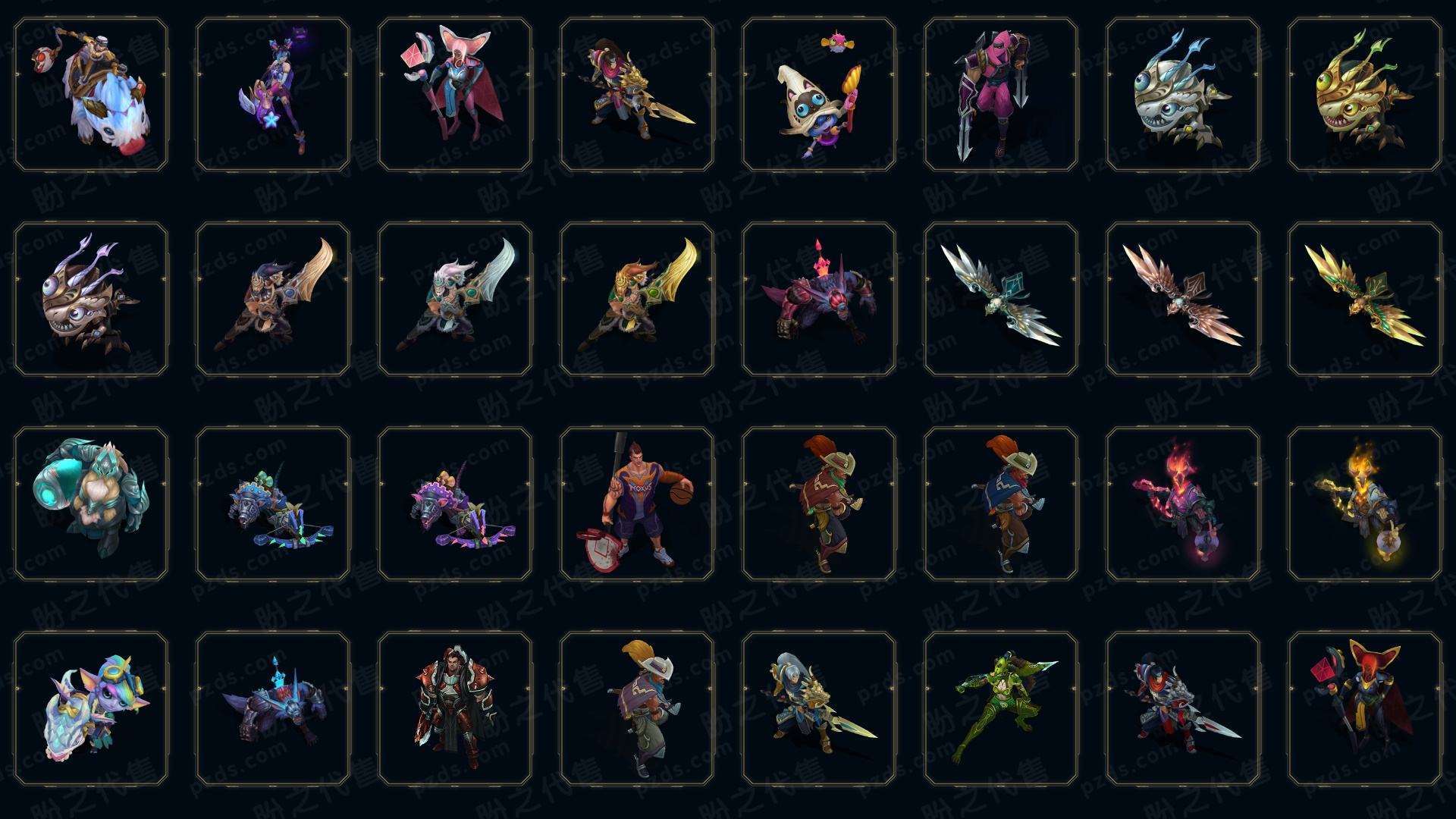Choose the white-haired warrior with silver greatblade

pos(455,299)
